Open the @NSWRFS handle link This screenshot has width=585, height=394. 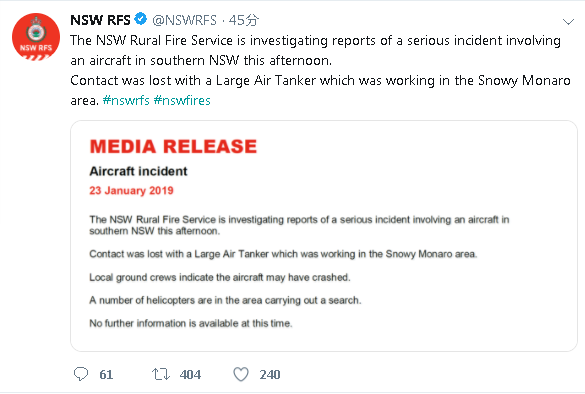click(x=184, y=20)
